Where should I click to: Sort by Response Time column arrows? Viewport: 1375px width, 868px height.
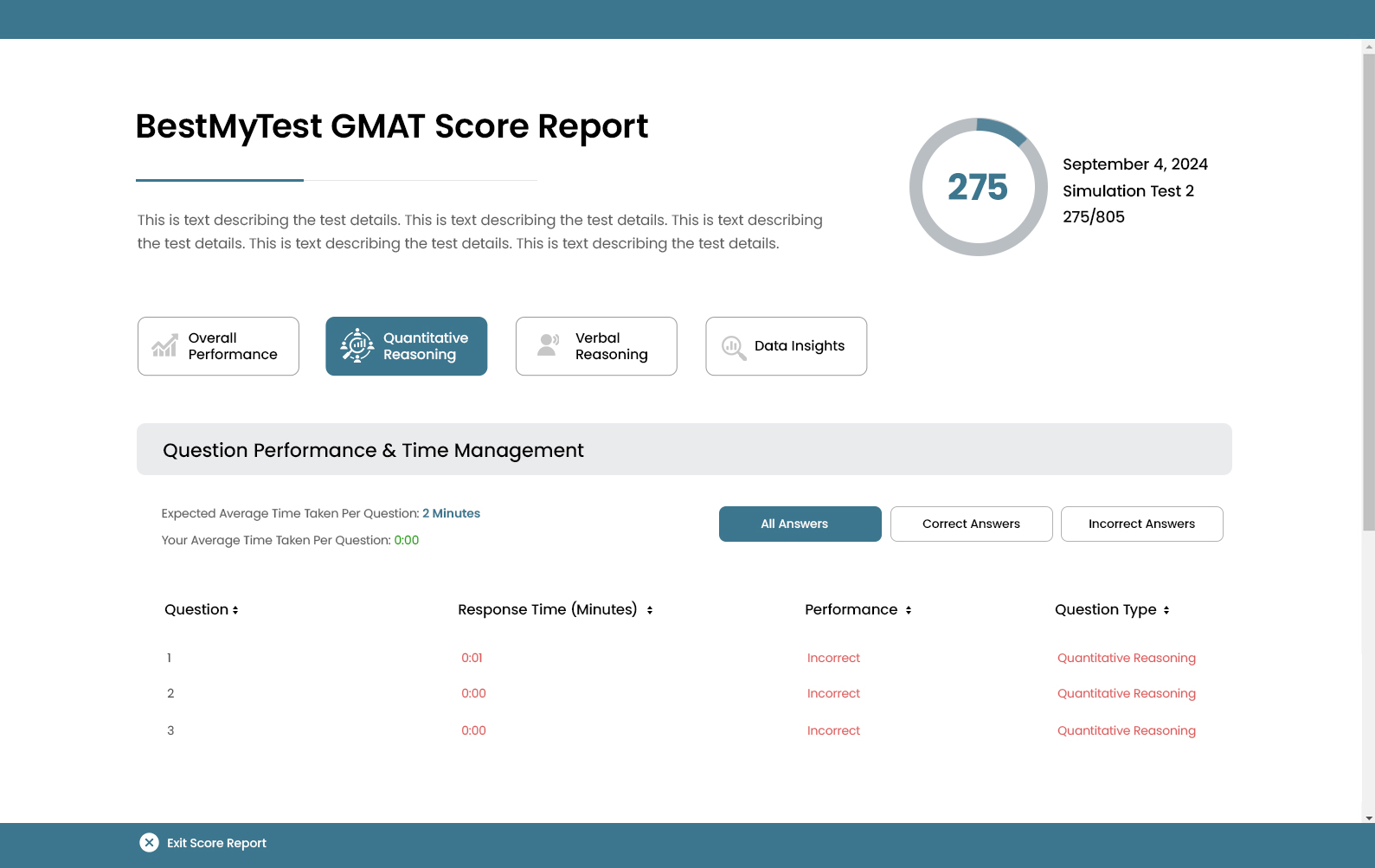[x=650, y=610]
